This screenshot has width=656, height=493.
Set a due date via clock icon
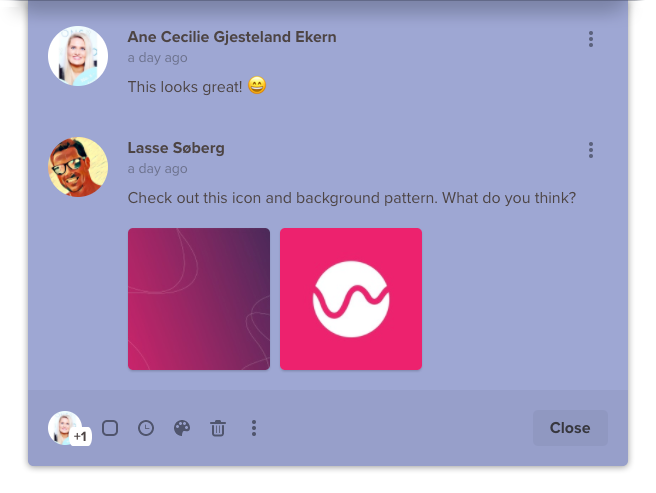146,428
